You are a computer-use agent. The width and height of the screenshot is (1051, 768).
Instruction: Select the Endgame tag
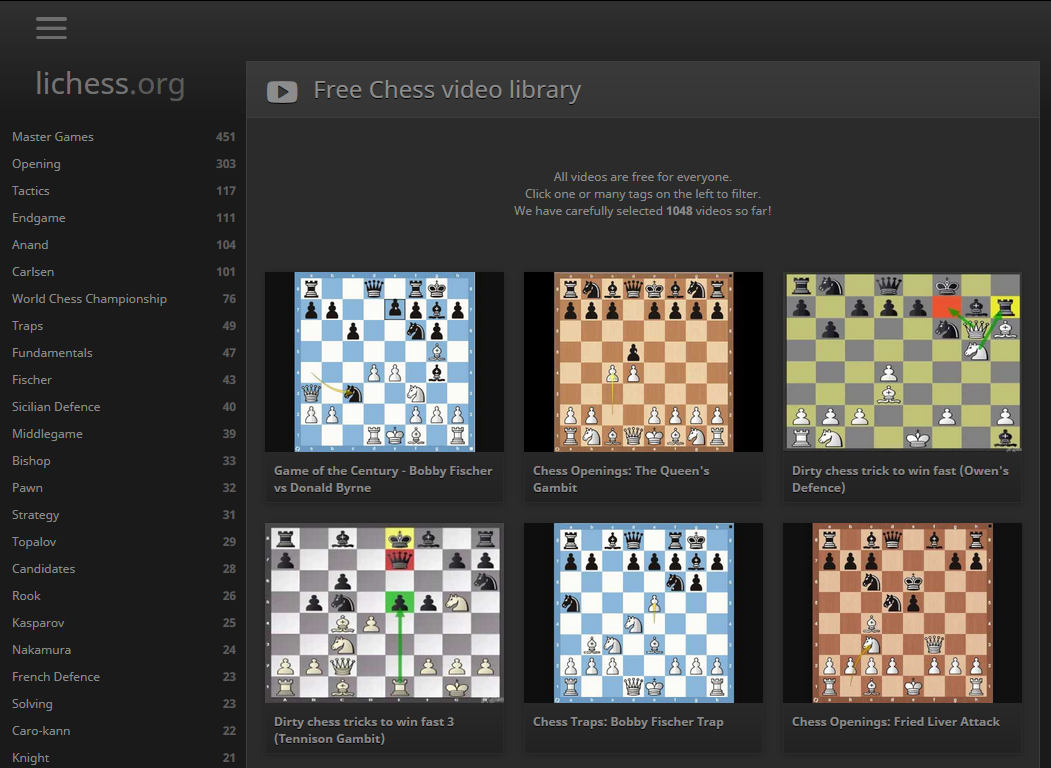click(123, 218)
